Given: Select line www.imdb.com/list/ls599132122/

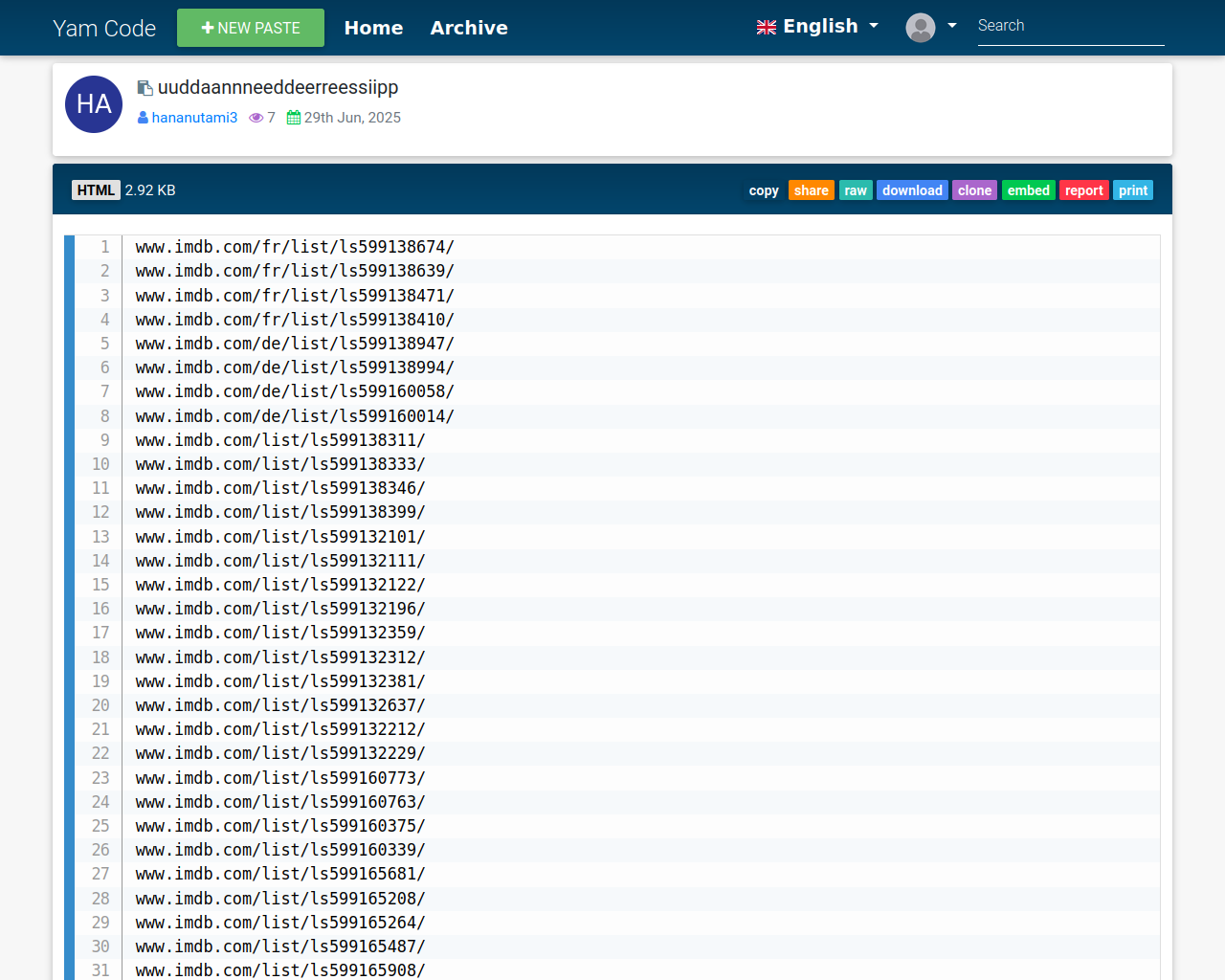Looking at the screenshot, I should (x=280, y=585).
